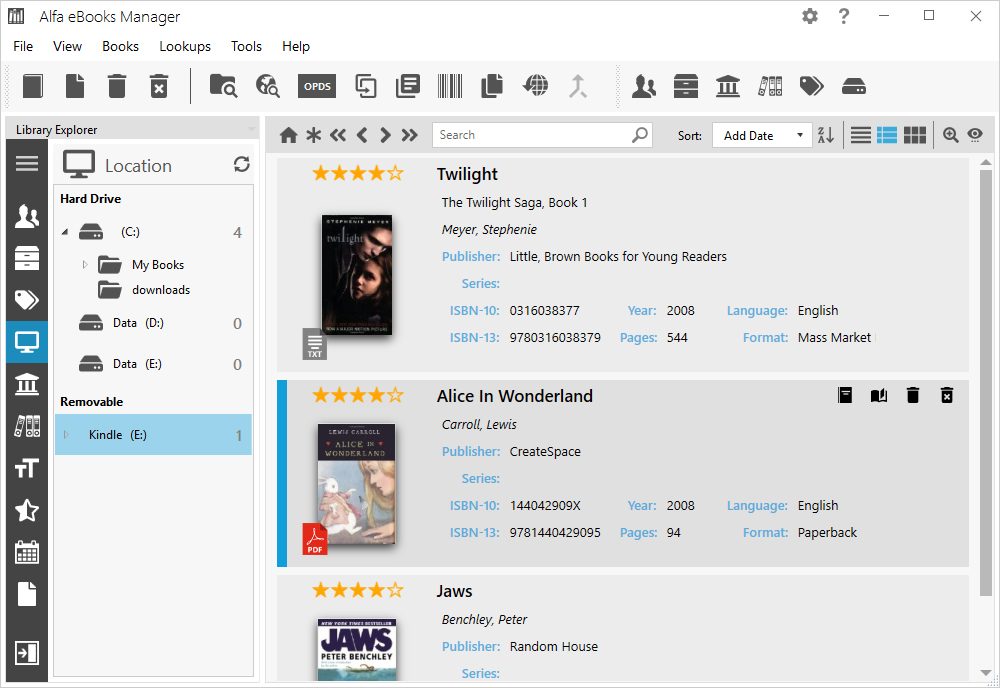Refresh the Location panel

[242, 165]
